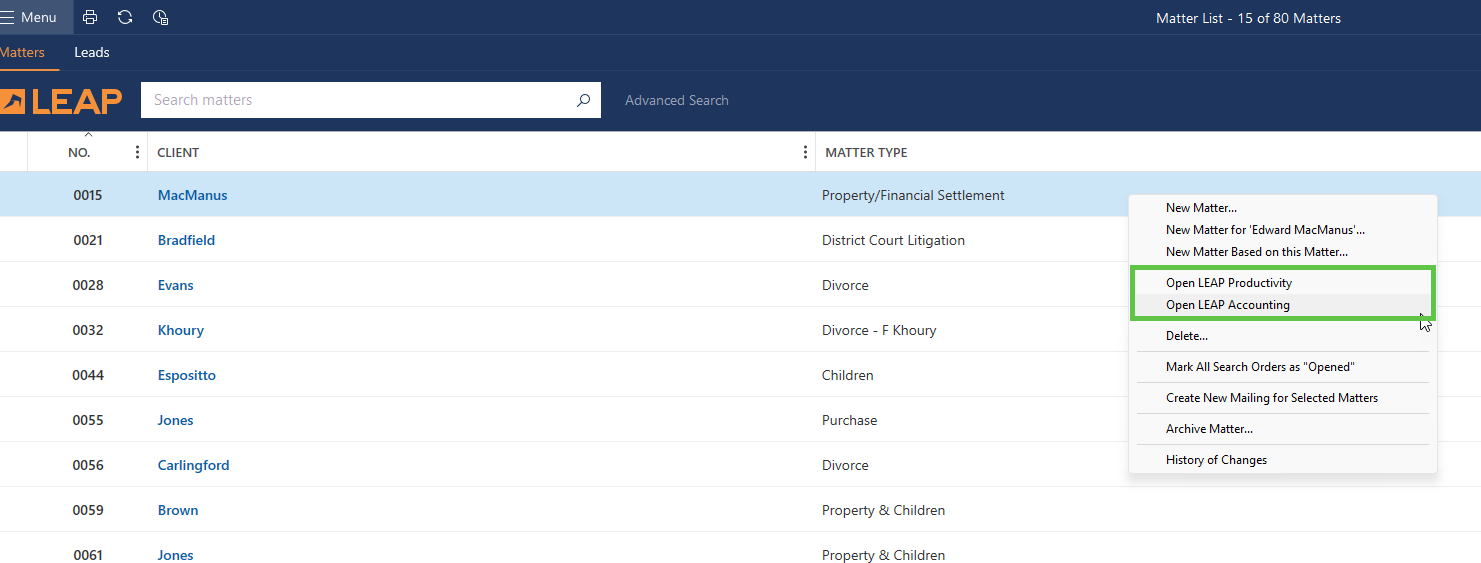Image resolution: width=1481 pixels, height=563 pixels.
Task: Click the orange LEAP logo
Action: 61,101
